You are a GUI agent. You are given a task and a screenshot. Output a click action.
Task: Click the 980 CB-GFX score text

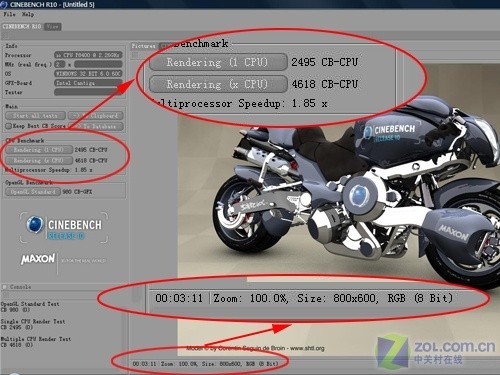point(77,192)
